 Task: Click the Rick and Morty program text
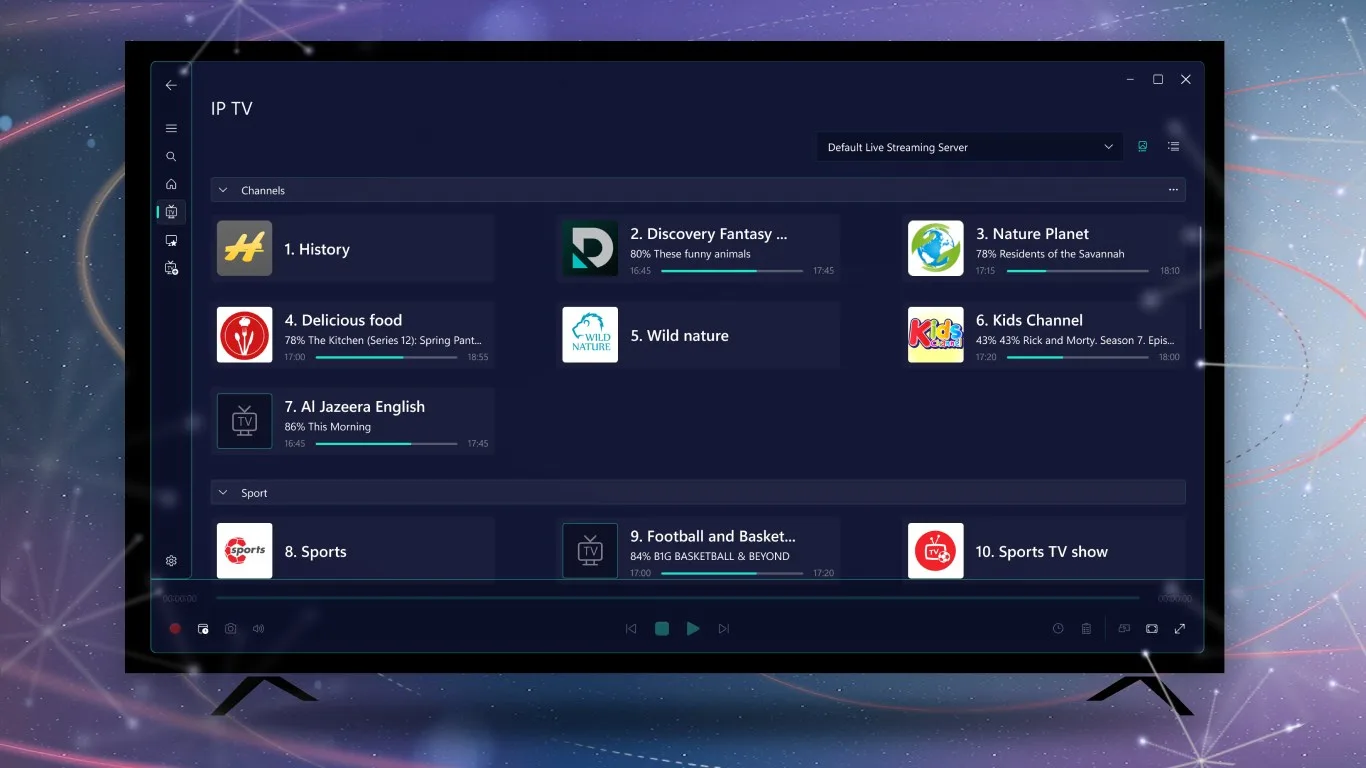click(x=1075, y=340)
